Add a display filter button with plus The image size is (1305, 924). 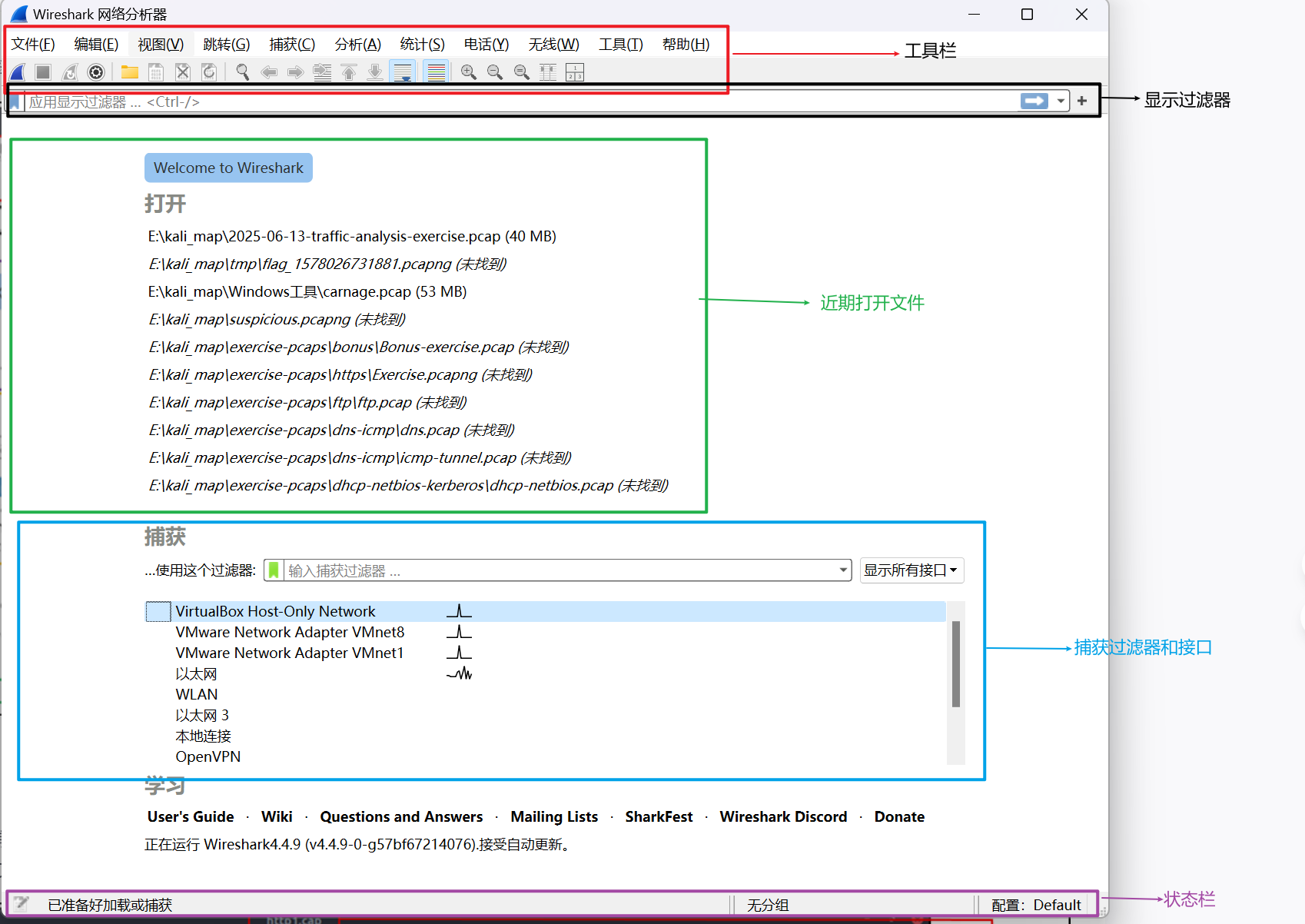coord(1082,101)
